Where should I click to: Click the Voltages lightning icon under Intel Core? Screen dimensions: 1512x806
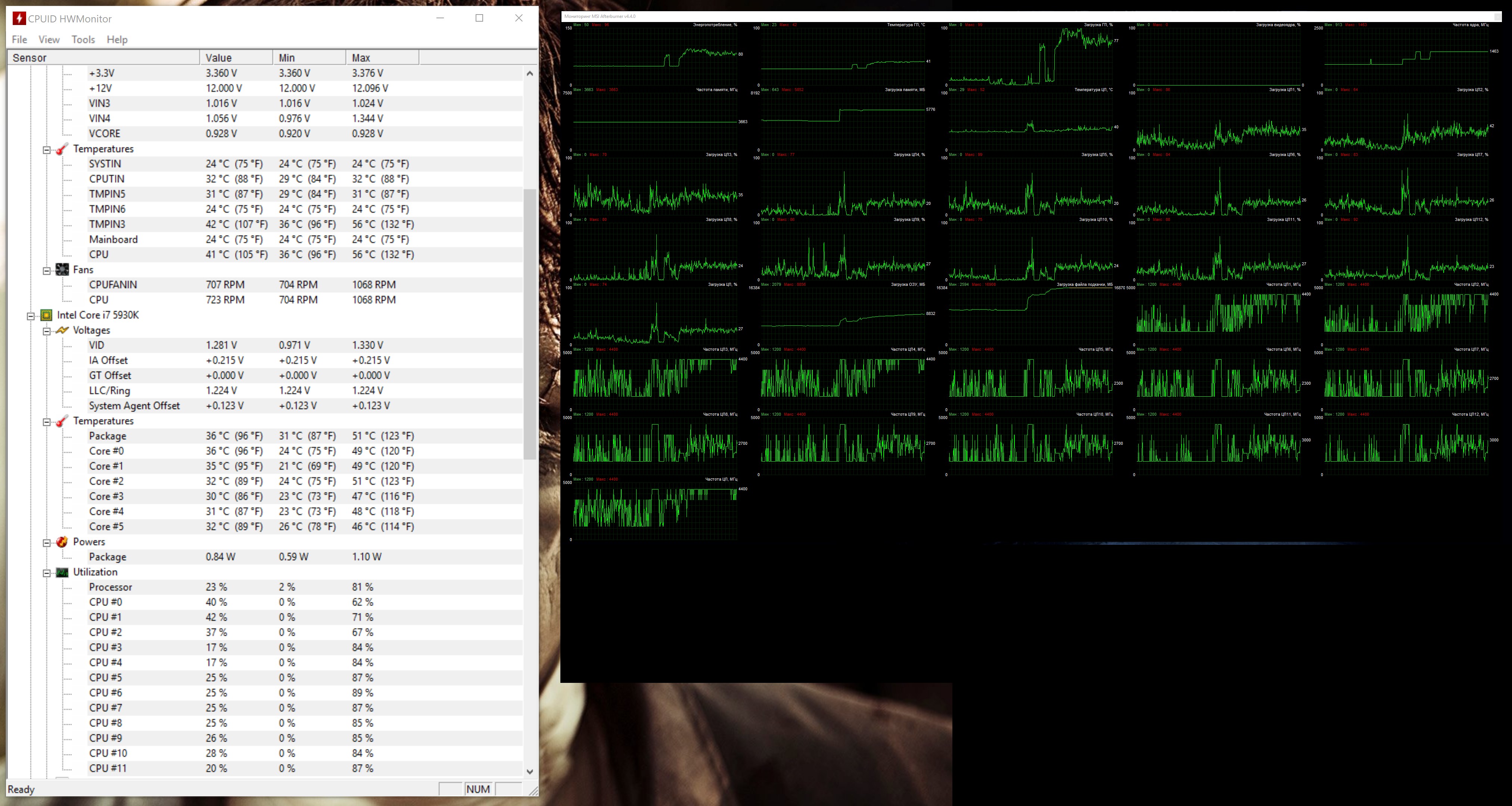tap(62, 330)
